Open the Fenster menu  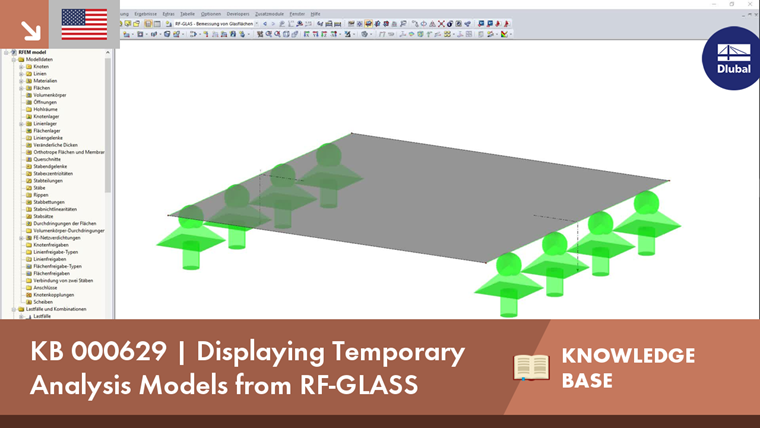pos(297,14)
